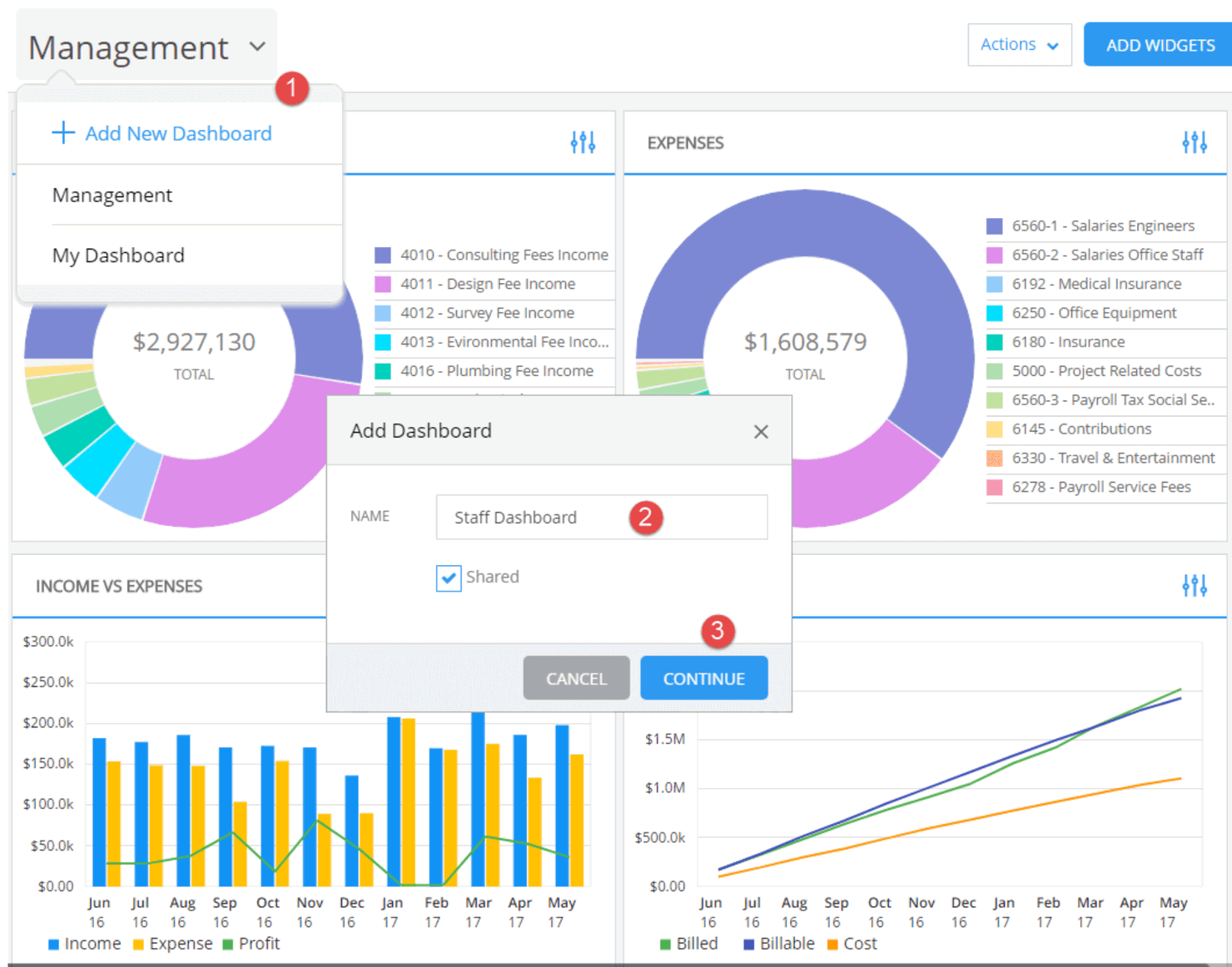Click the 6560-1 Salaries Engineers color swatch

pos(994,226)
